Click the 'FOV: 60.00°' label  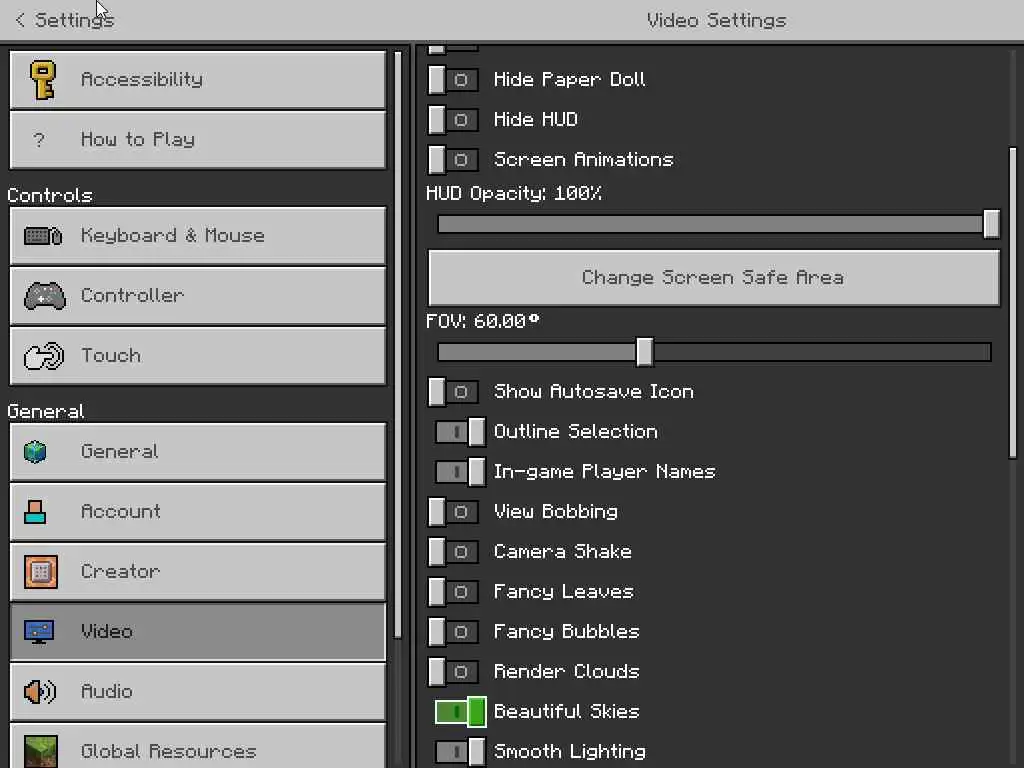coord(483,321)
